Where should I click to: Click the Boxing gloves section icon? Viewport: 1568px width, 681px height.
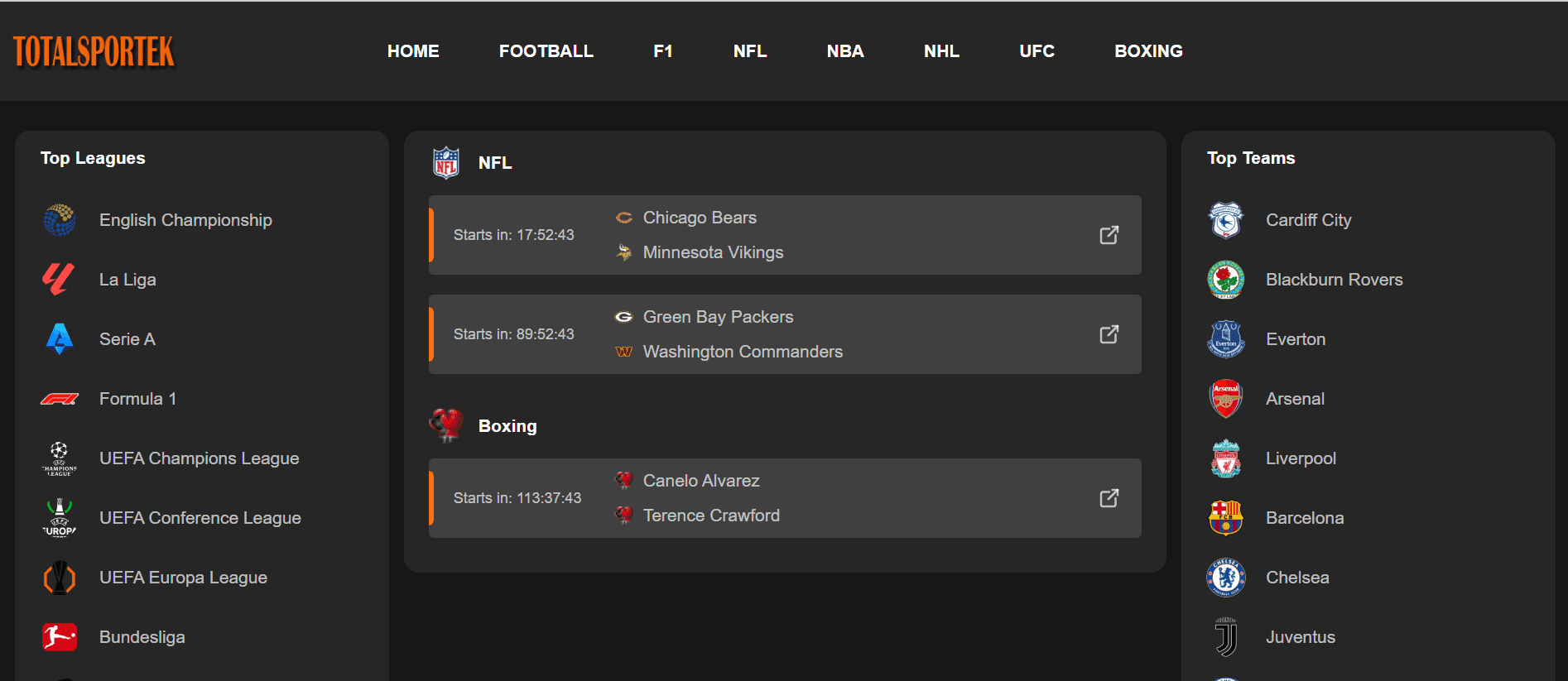pos(446,425)
